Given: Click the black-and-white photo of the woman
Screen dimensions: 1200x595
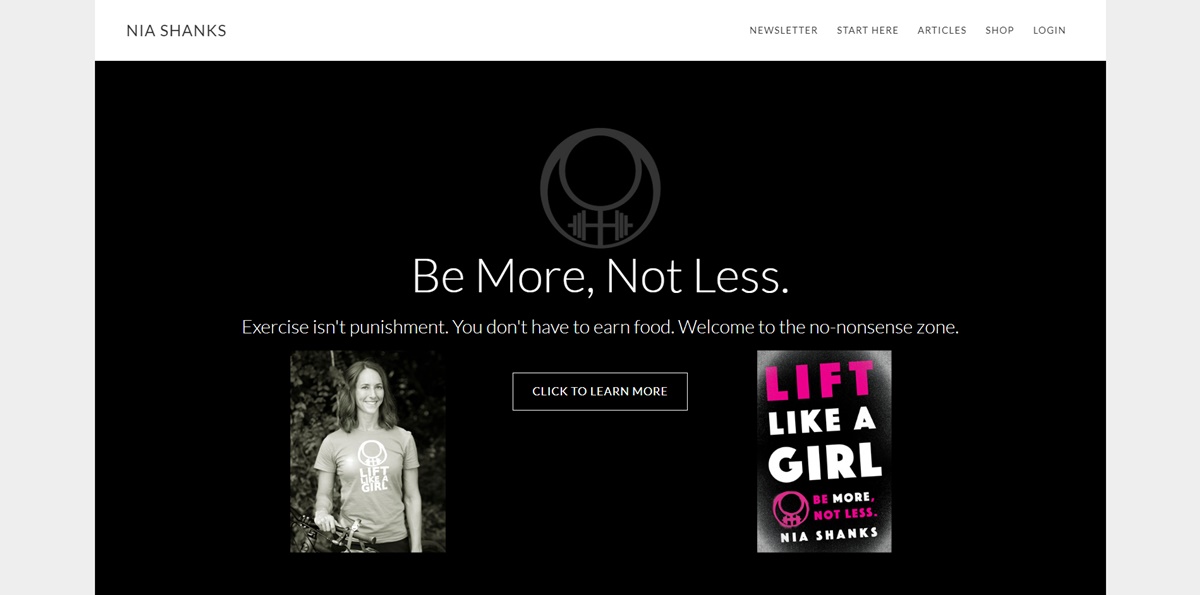Looking at the screenshot, I should pos(368,451).
